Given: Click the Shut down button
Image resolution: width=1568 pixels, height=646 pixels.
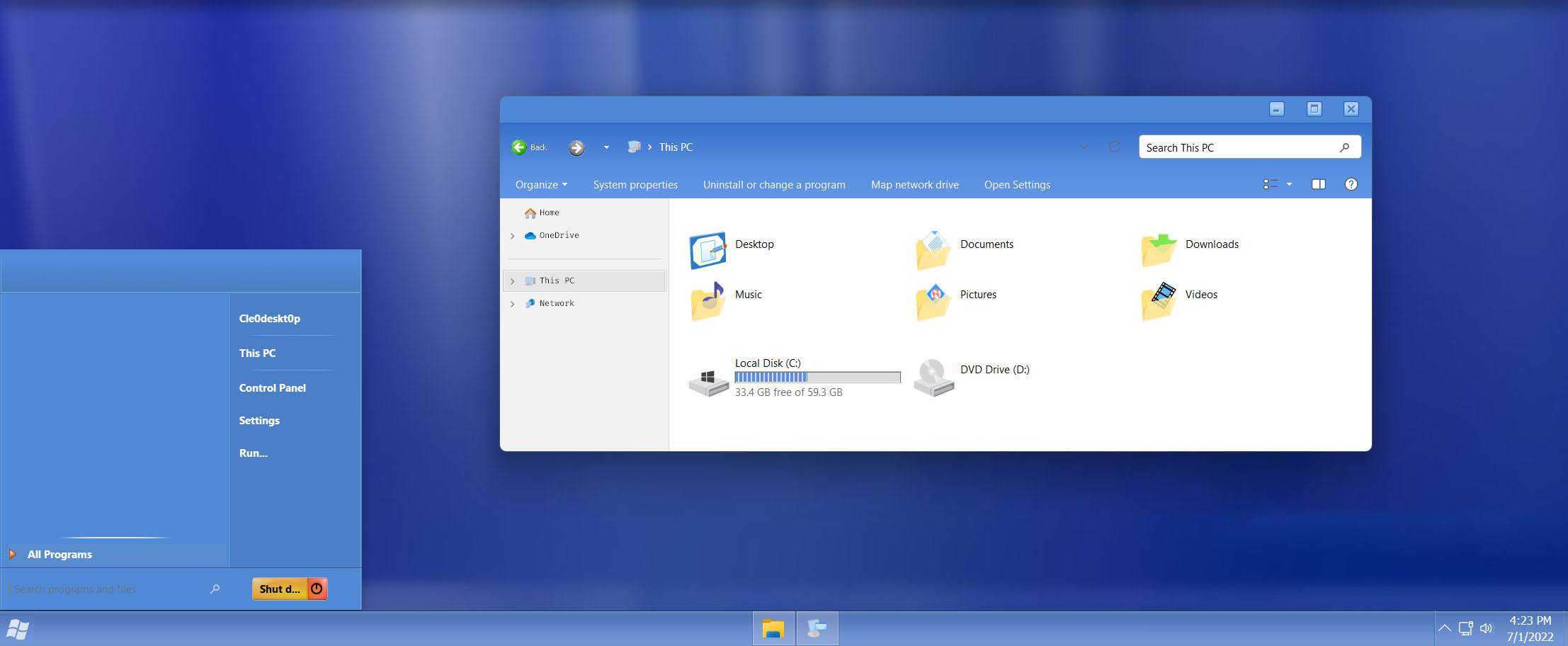Looking at the screenshot, I should pyautogui.click(x=280, y=589).
